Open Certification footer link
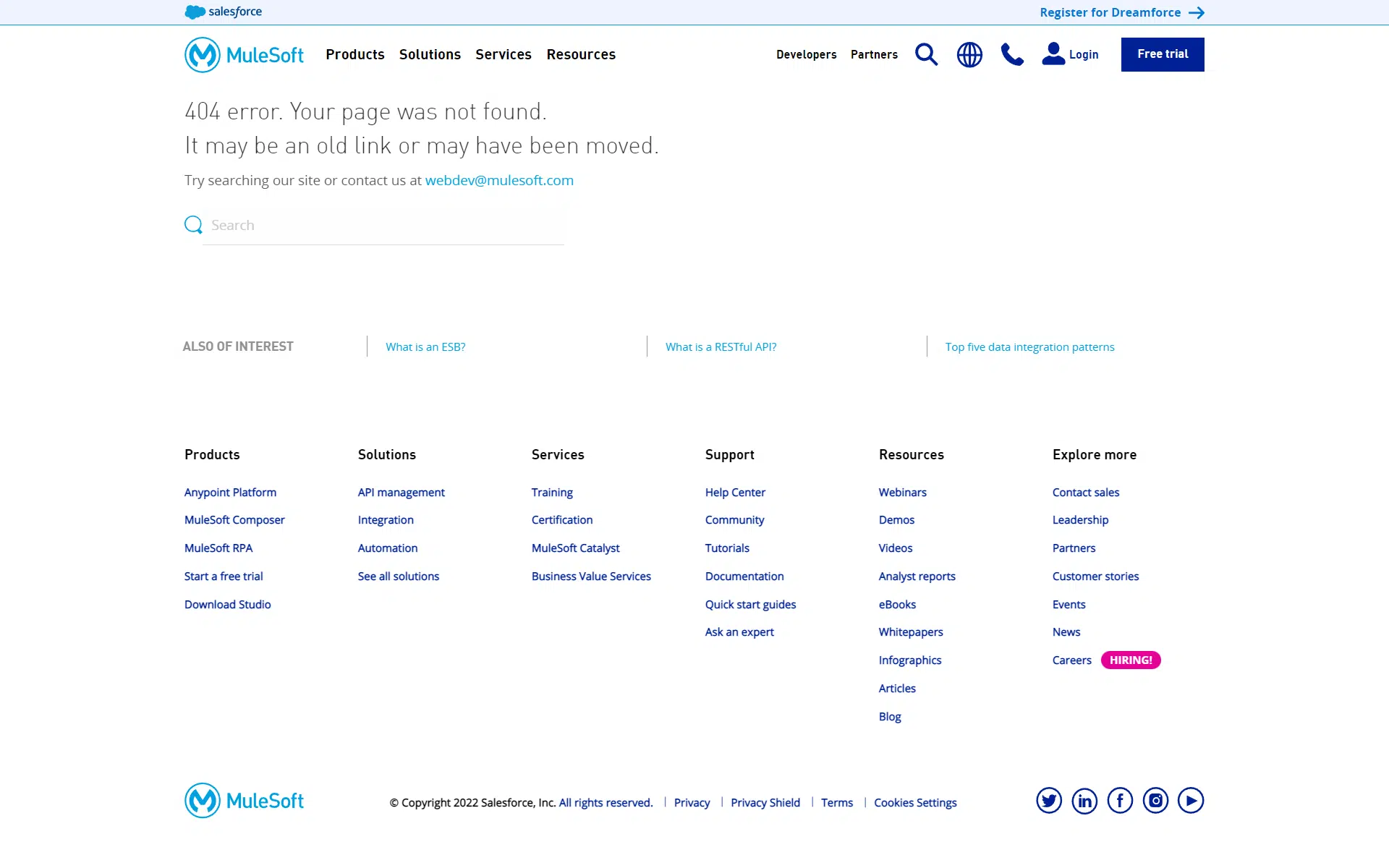Screen dimensions: 1389x868 click(x=562, y=519)
